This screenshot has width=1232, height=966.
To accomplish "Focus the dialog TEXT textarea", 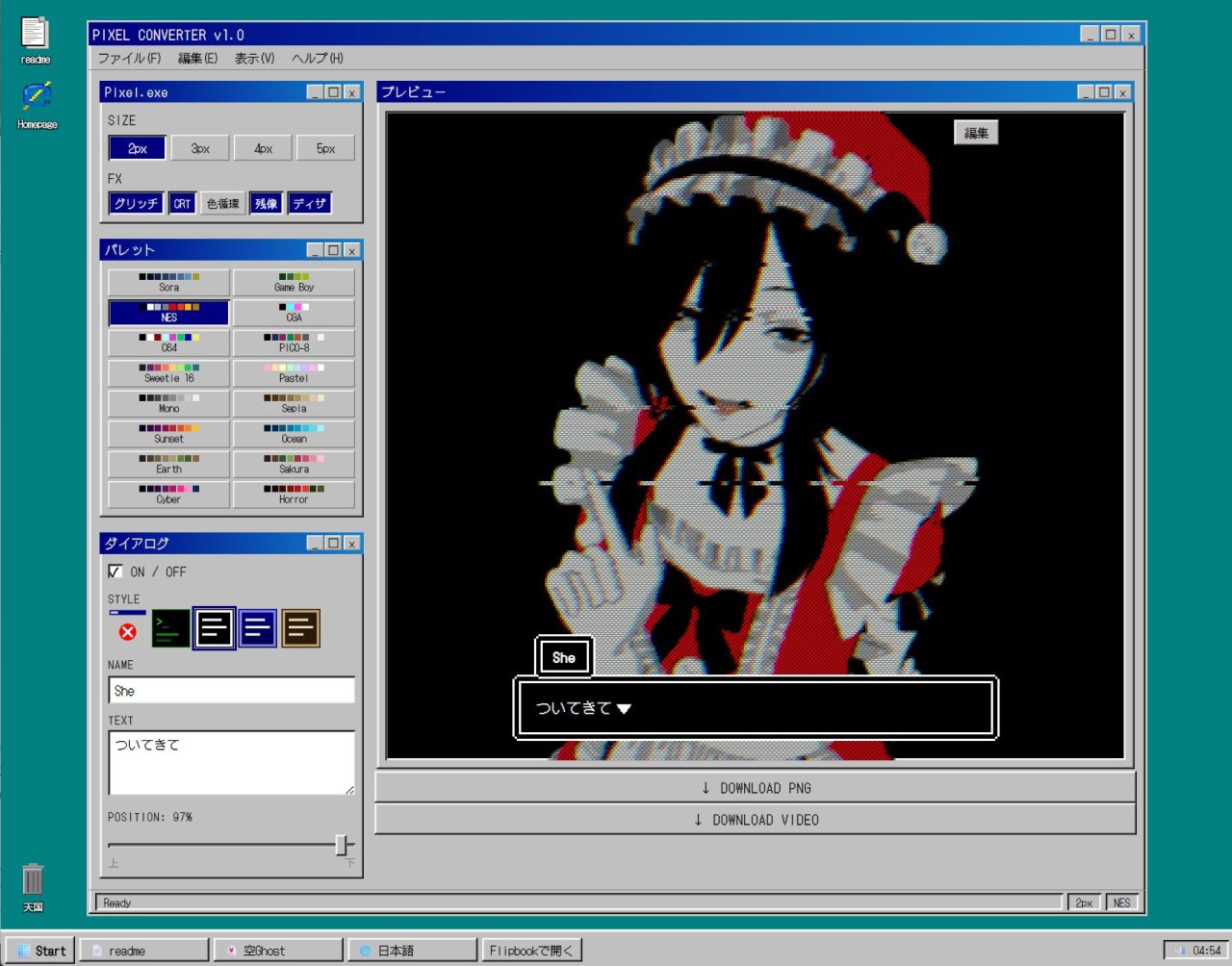I will (232, 763).
